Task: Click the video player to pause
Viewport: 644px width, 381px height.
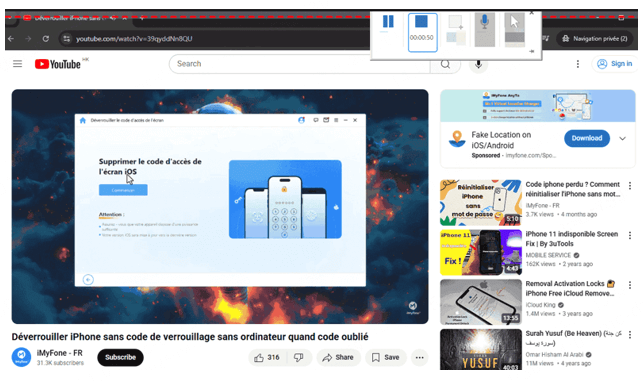Action: (x=220, y=207)
